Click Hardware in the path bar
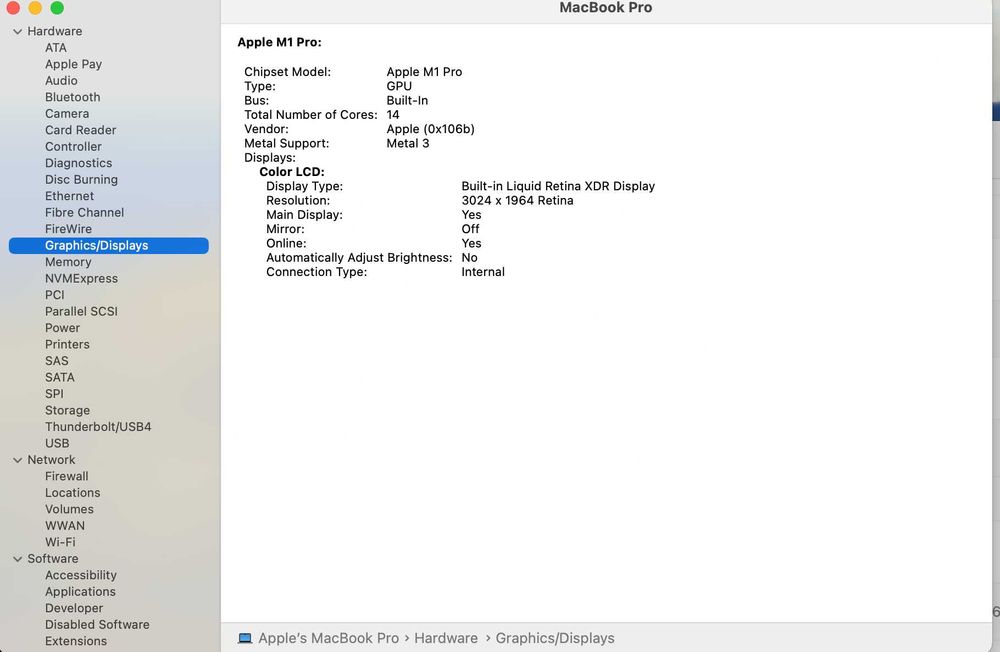1000x652 pixels. click(x=446, y=638)
